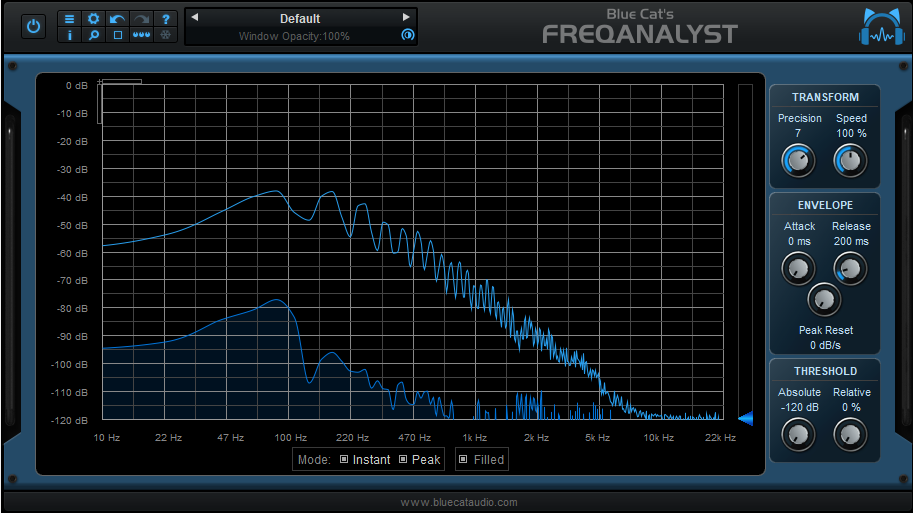The height and width of the screenshot is (513, 913).
Task: Click the Release value 200 ms
Action: point(851,241)
